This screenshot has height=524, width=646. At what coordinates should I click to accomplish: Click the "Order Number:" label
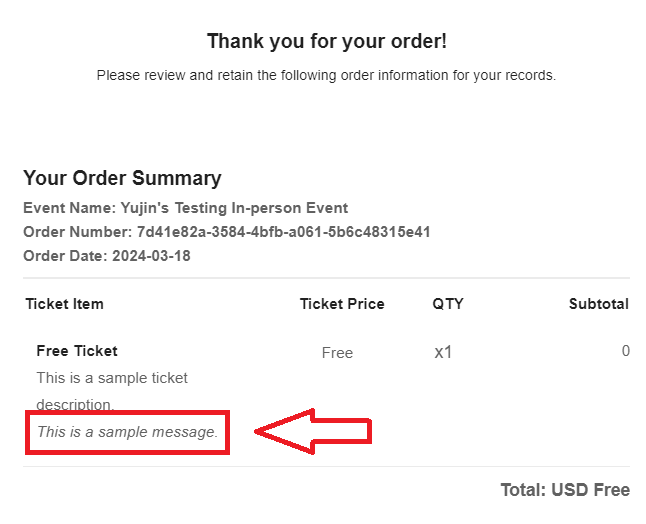click(x=77, y=232)
